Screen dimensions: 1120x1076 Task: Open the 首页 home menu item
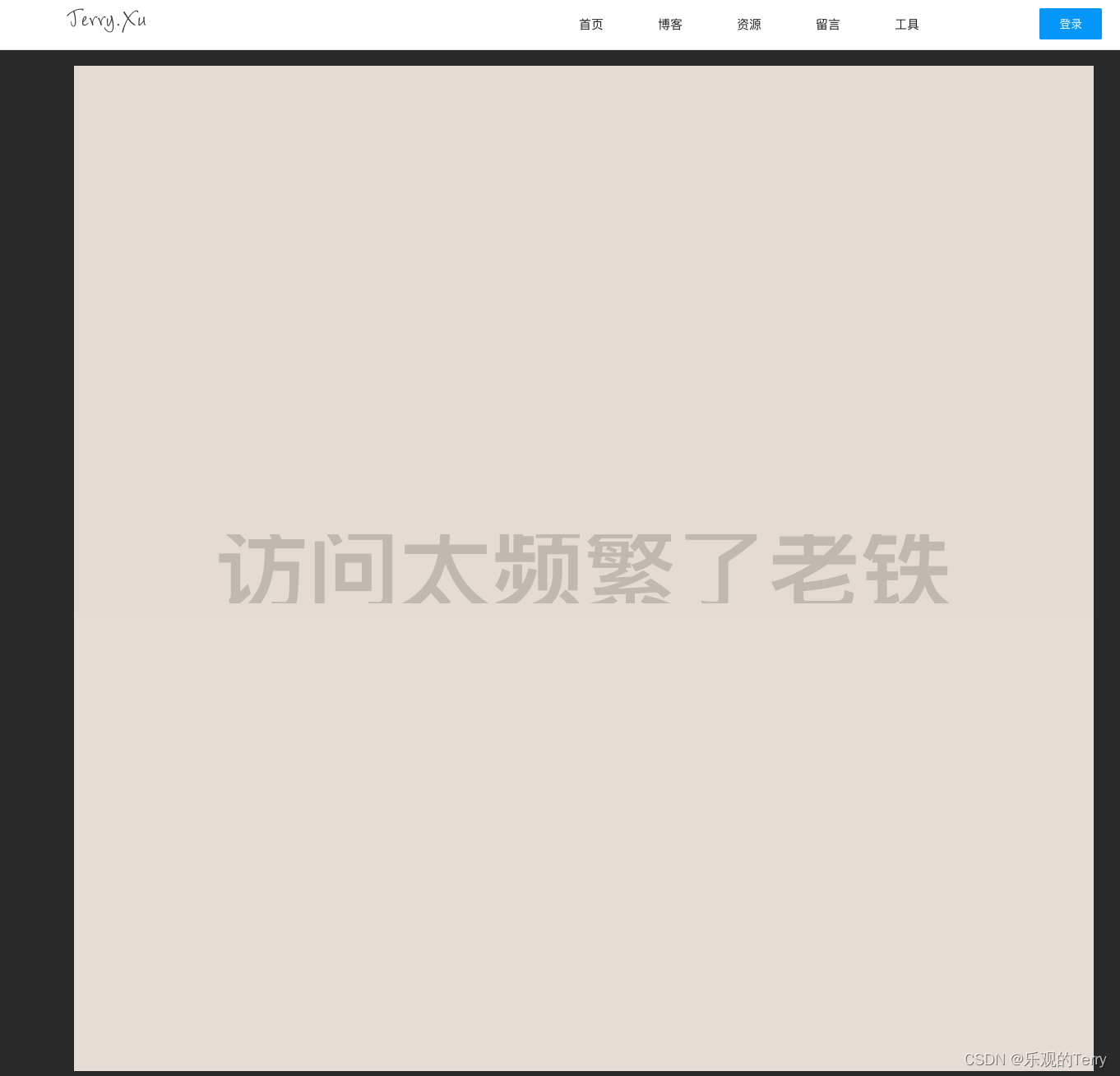coord(591,25)
